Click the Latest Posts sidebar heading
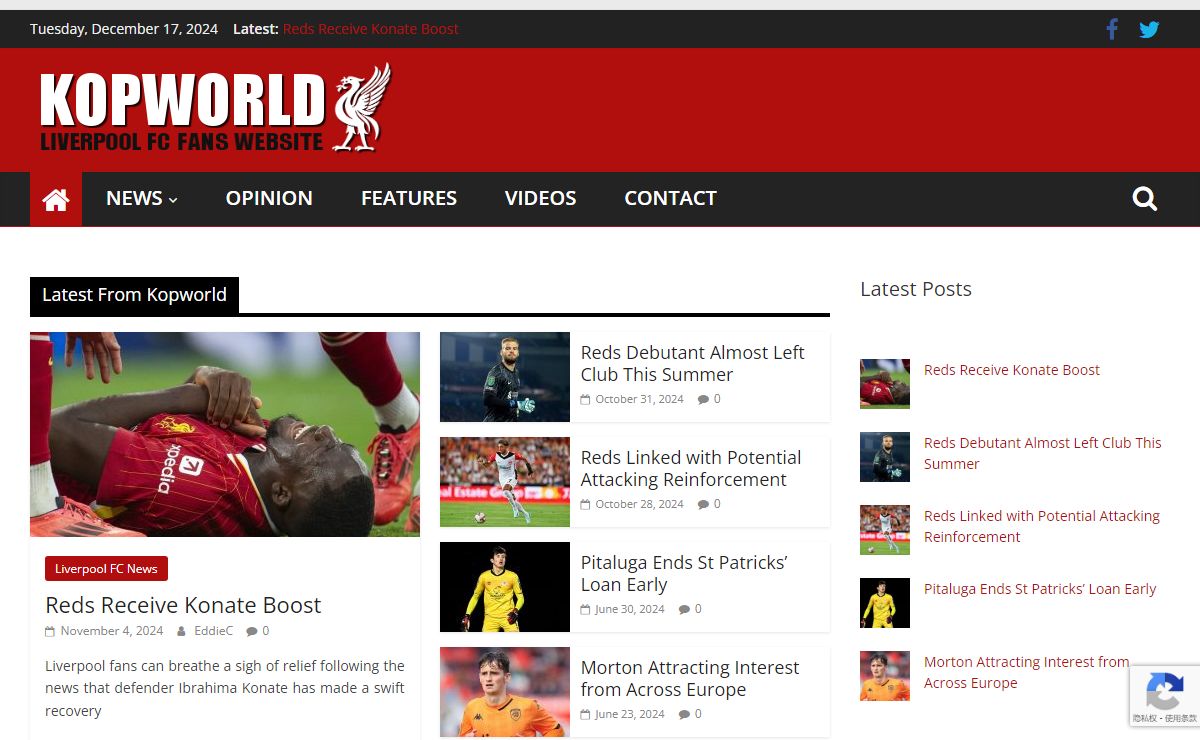The image size is (1200, 740). (916, 289)
